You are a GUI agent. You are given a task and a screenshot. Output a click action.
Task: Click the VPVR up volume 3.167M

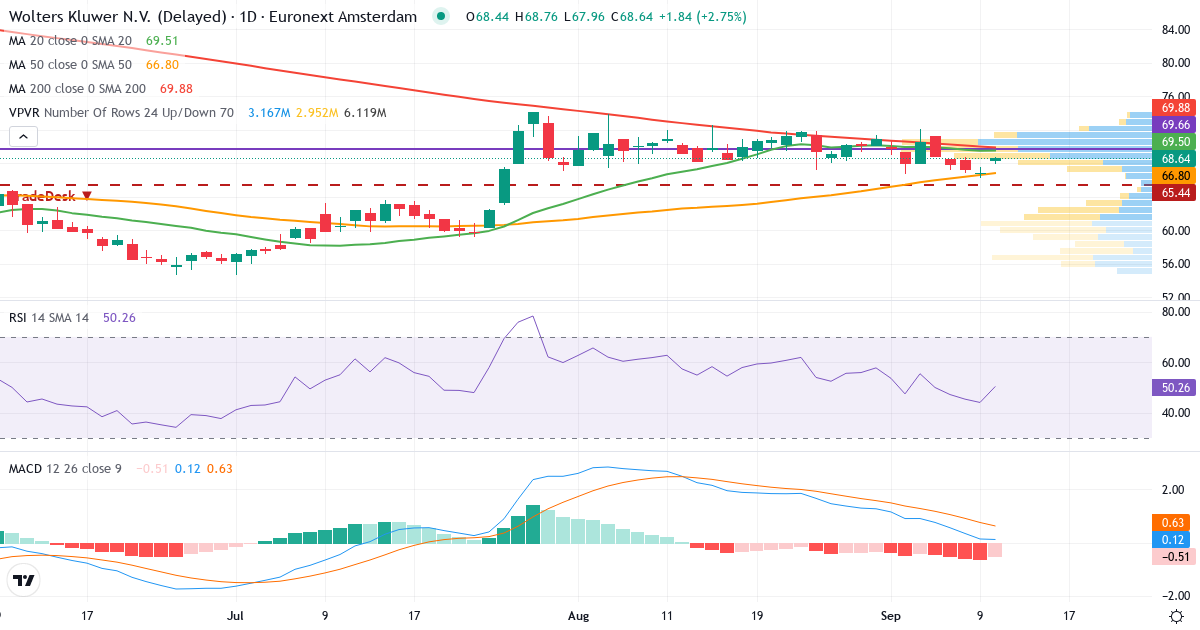coord(270,113)
